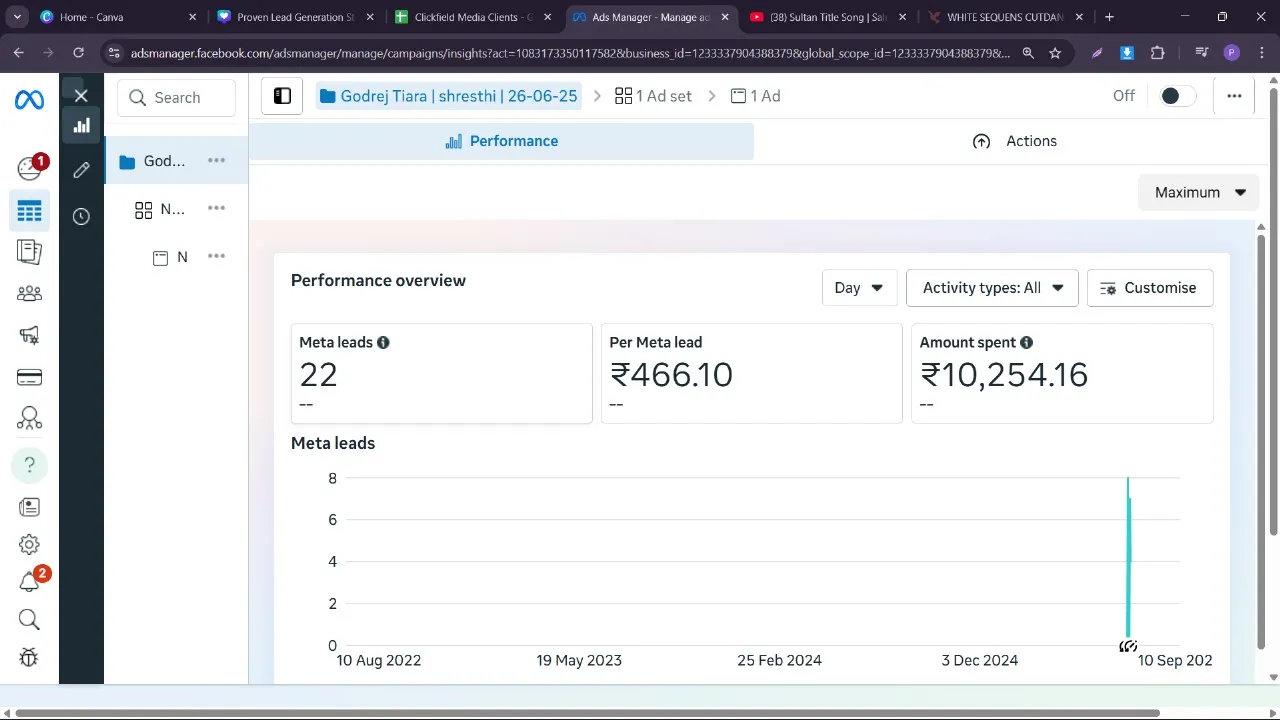Open the Activity types: All dropdown
Screen dimensions: 1280x720
click(991, 288)
